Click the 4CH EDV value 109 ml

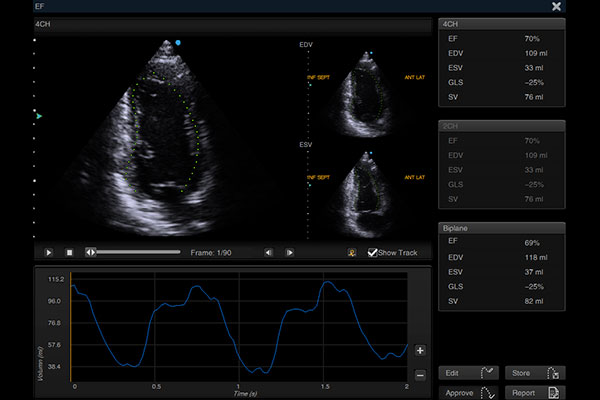tap(536, 53)
